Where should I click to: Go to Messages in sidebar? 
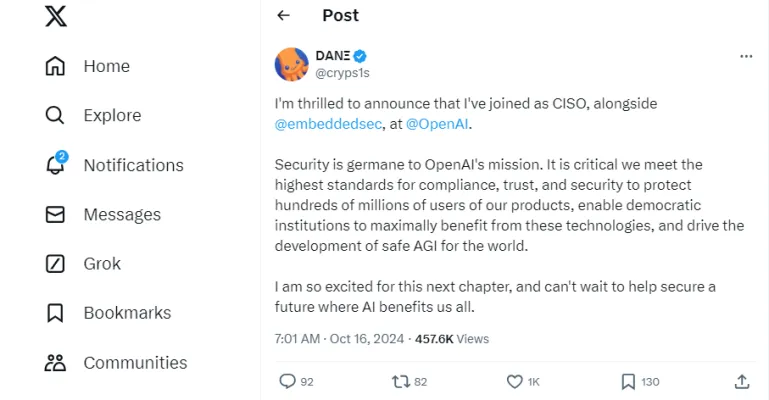point(122,214)
